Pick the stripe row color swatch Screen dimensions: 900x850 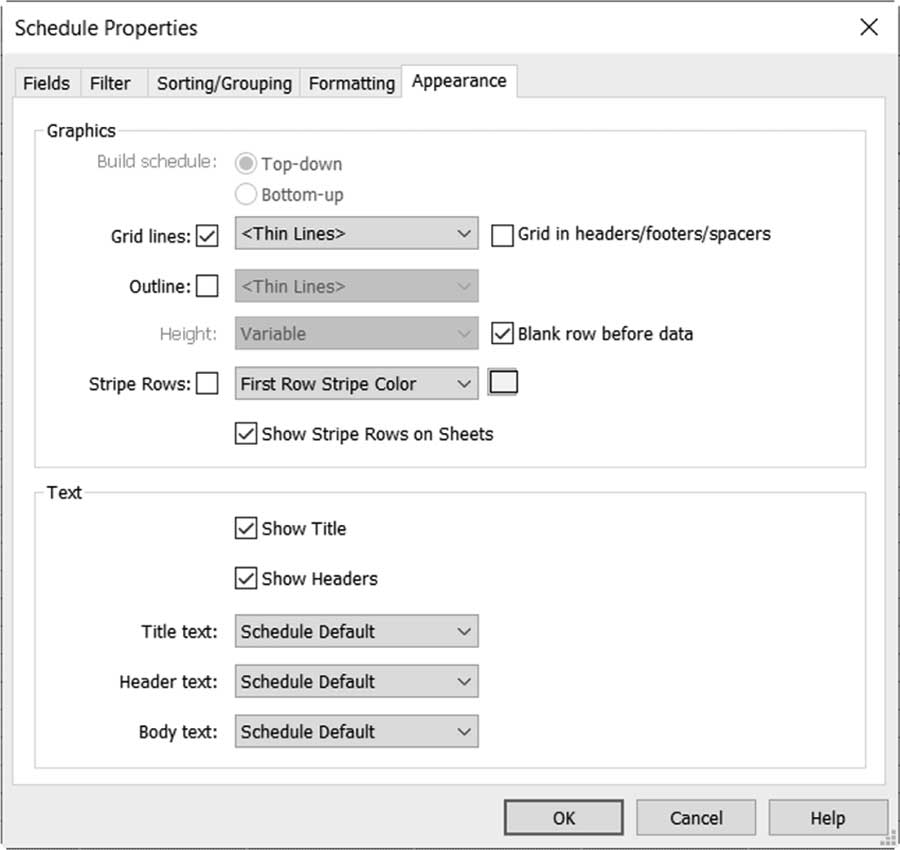tap(503, 382)
